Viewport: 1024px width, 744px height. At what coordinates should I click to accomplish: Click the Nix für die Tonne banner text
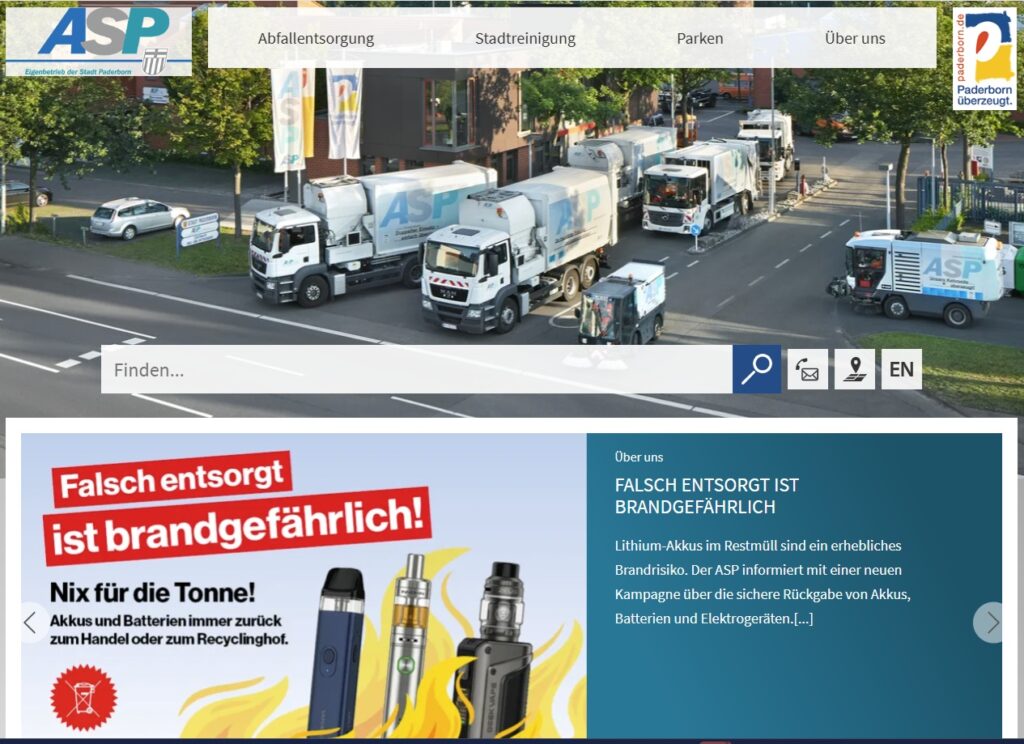153,593
